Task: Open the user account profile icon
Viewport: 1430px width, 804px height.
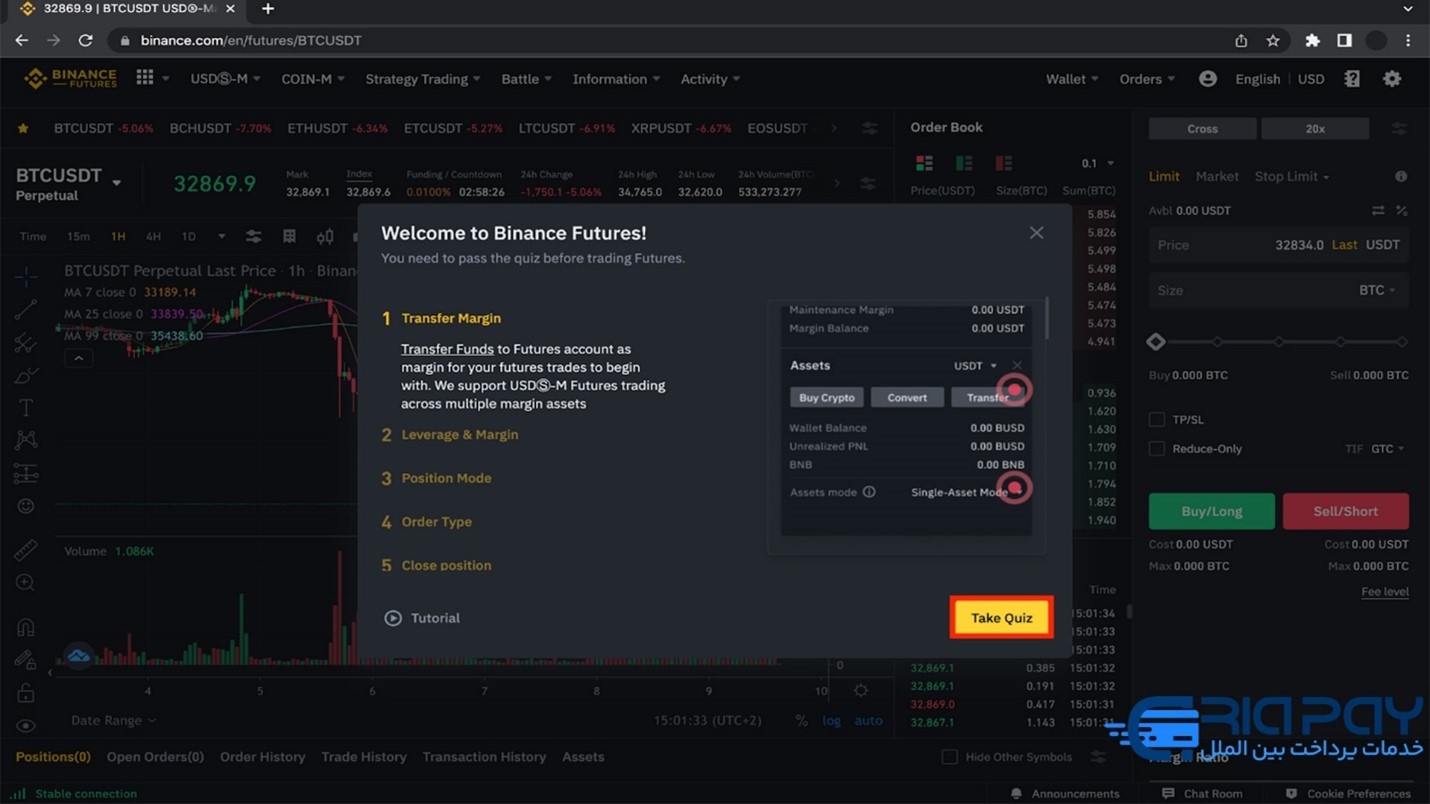Action: pos(1207,79)
